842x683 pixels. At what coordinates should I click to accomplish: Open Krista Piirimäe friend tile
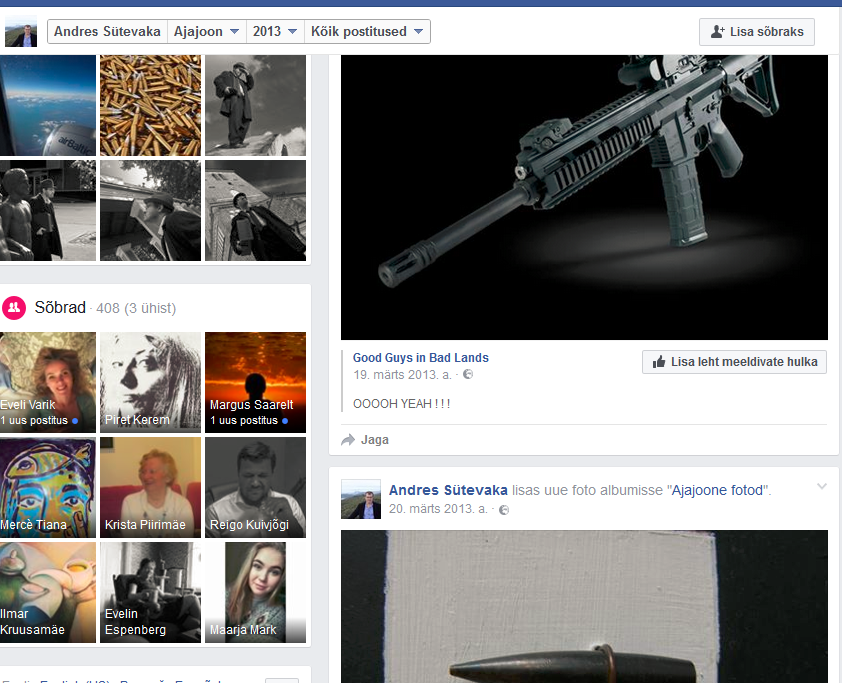[x=150, y=488]
